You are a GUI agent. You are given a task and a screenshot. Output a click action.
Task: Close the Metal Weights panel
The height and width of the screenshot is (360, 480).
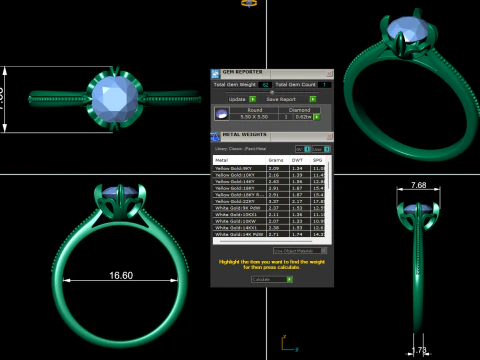click(329, 136)
